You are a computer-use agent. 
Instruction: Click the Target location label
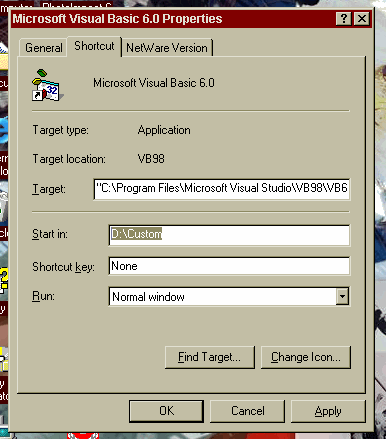69,159
